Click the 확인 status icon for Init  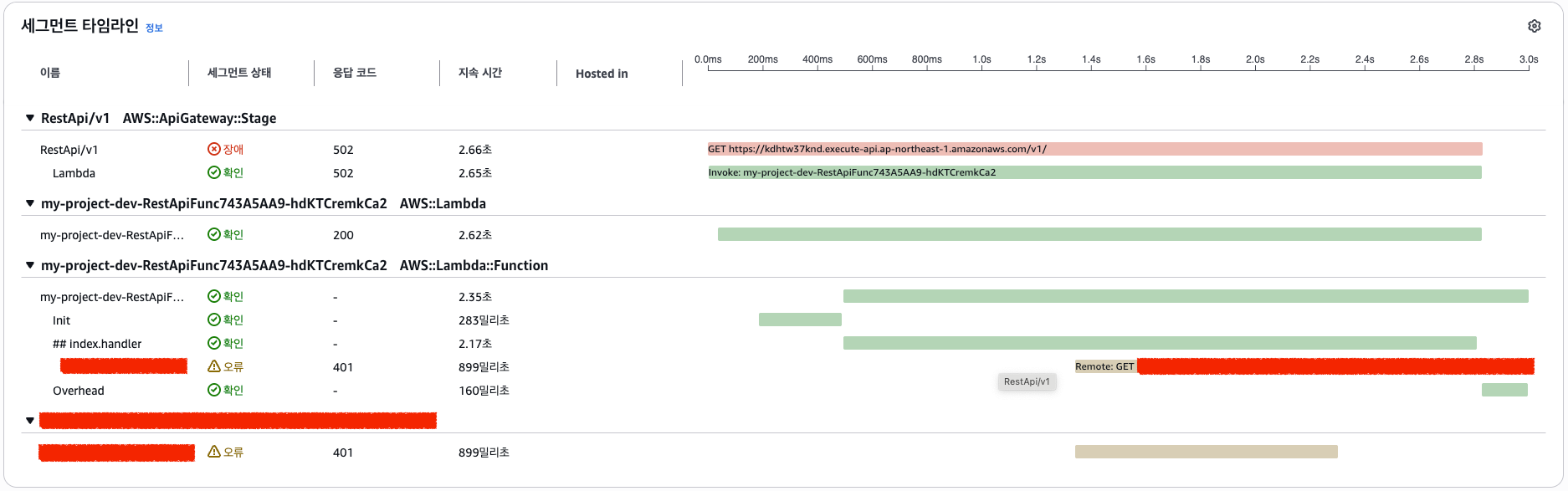pos(214,320)
